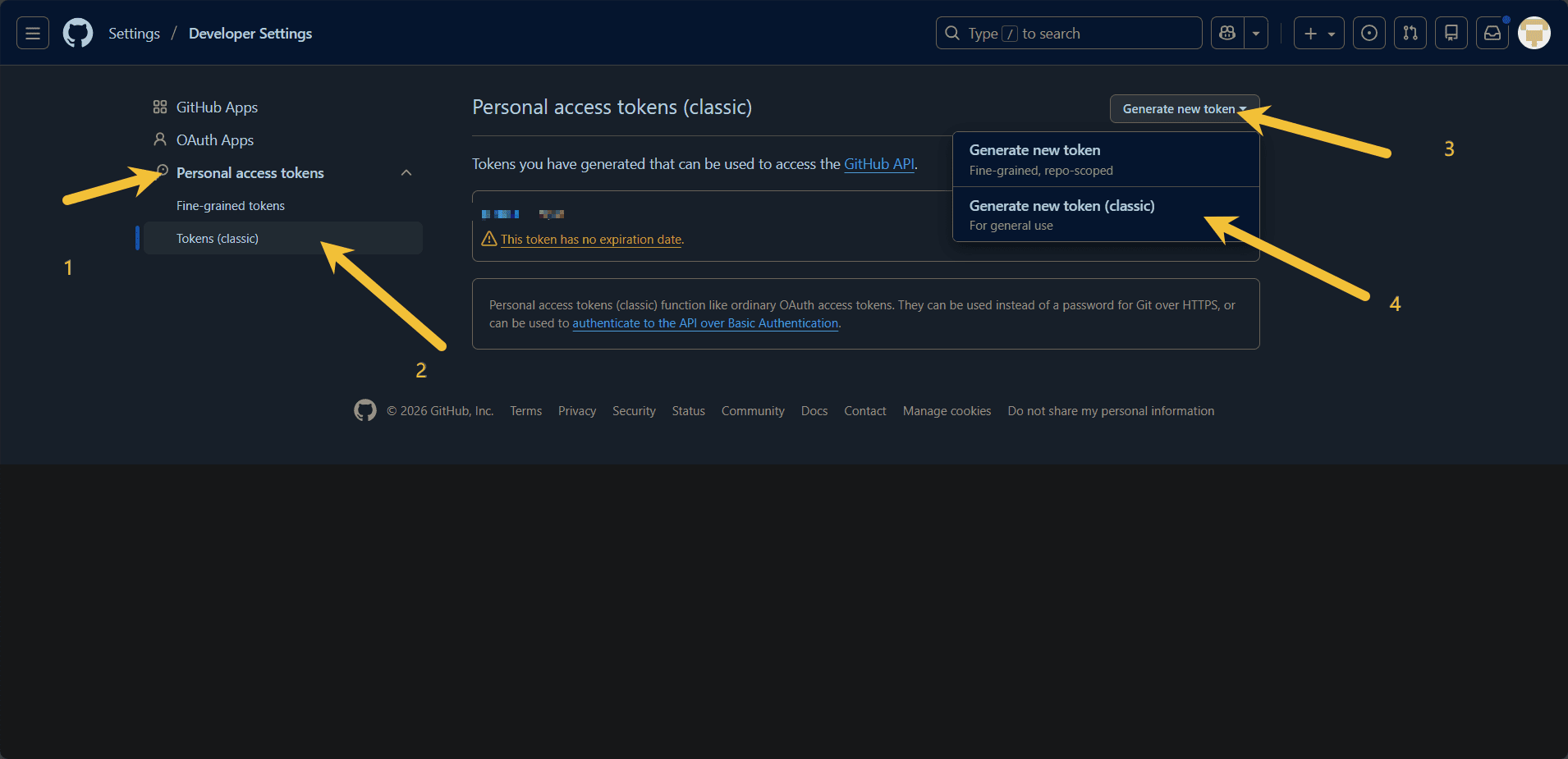Click This token has no expiration date link
The image size is (1568, 759).
click(591, 240)
